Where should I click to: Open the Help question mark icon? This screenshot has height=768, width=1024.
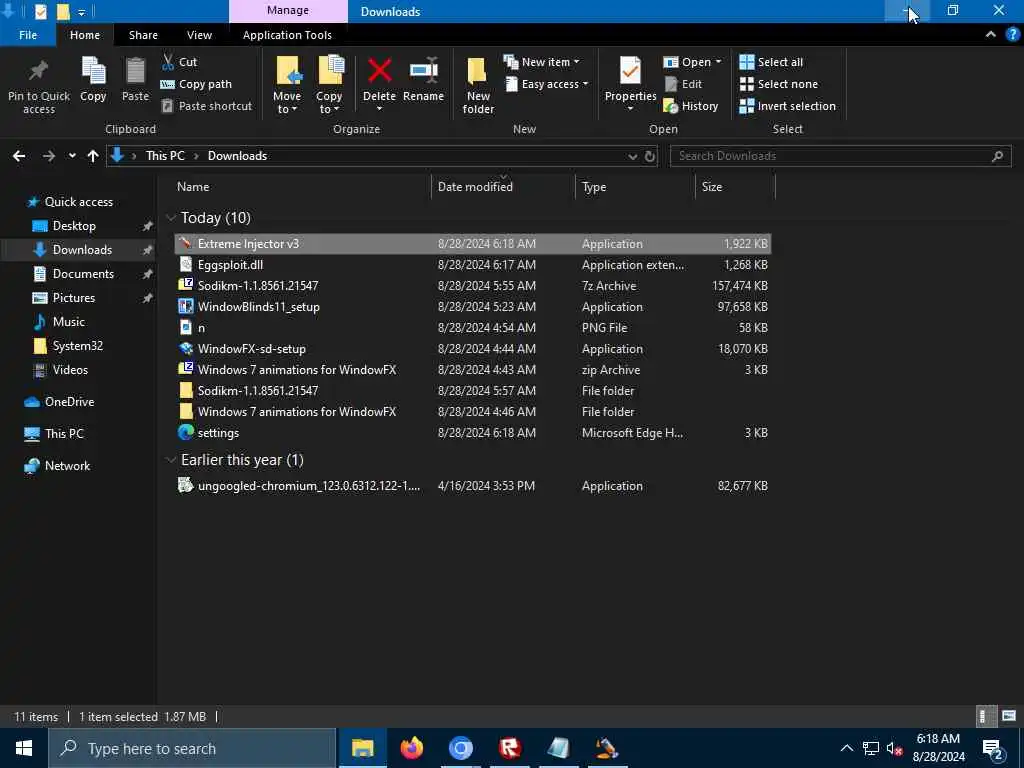(x=1012, y=35)
